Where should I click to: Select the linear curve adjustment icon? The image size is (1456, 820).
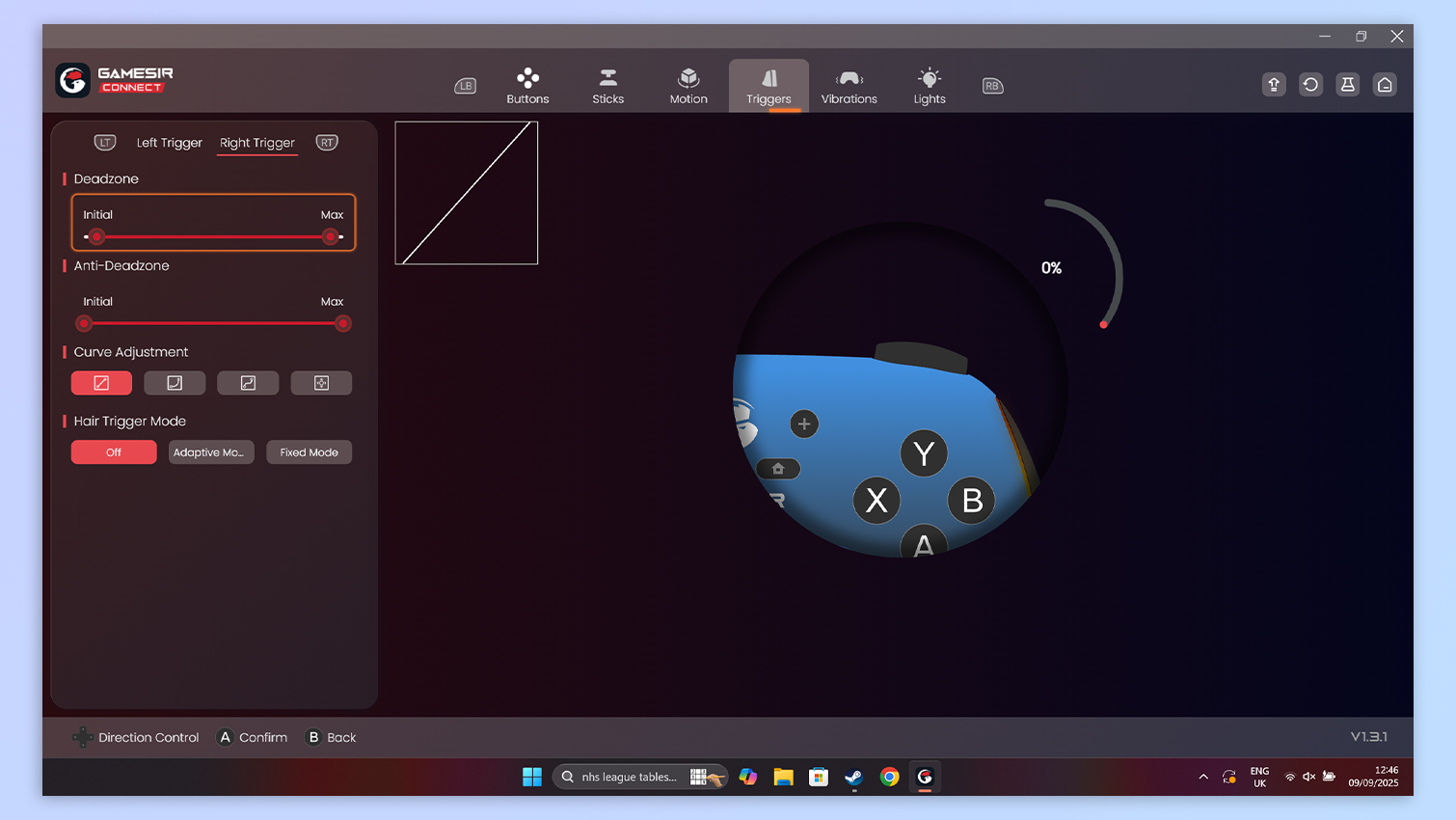(x=101, y=383)
